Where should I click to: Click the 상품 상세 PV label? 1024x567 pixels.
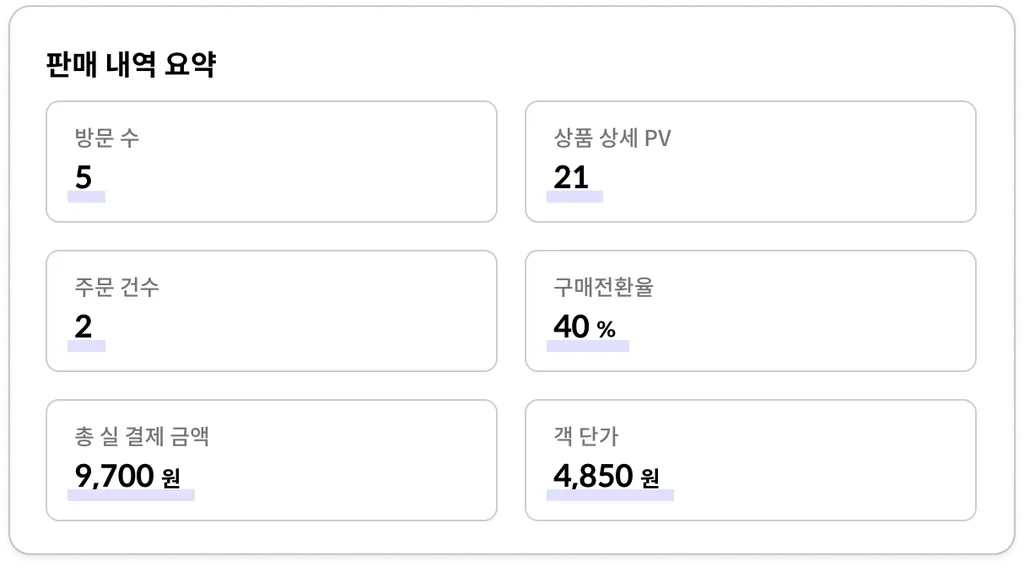click(612, 138)
